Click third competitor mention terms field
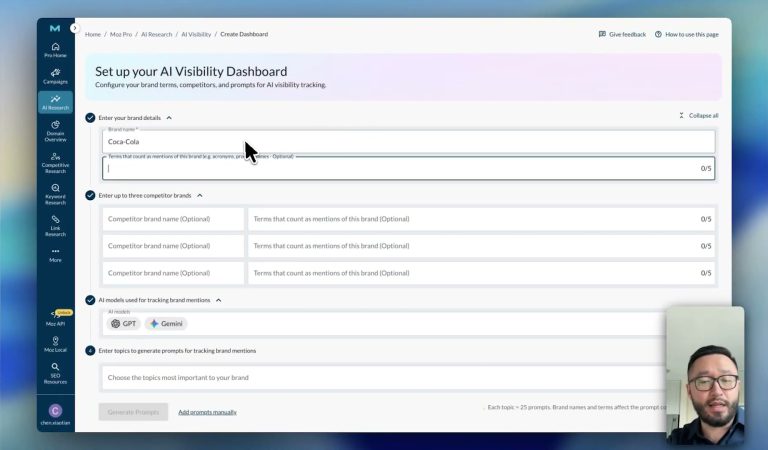Screen dimensions: 768x450 pos(481,273)
